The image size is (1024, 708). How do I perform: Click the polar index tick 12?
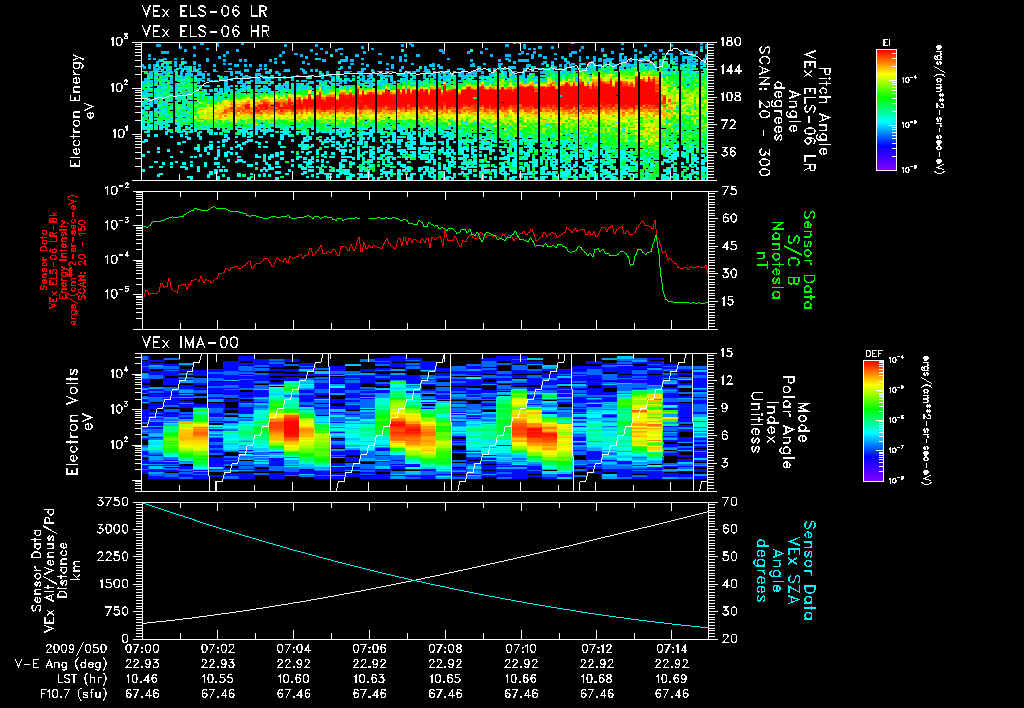click(726, 380)
